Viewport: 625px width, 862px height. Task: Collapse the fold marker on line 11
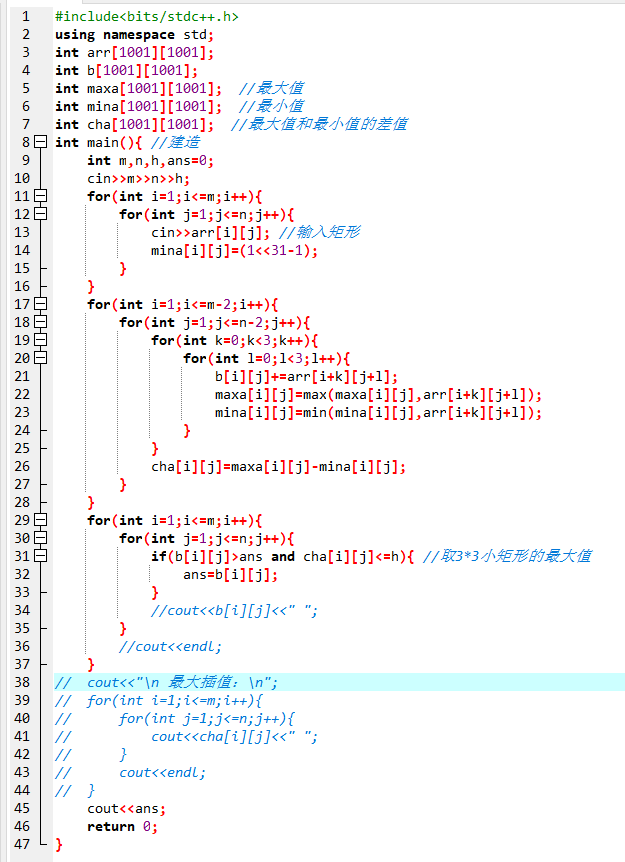[x=40, y=197]
